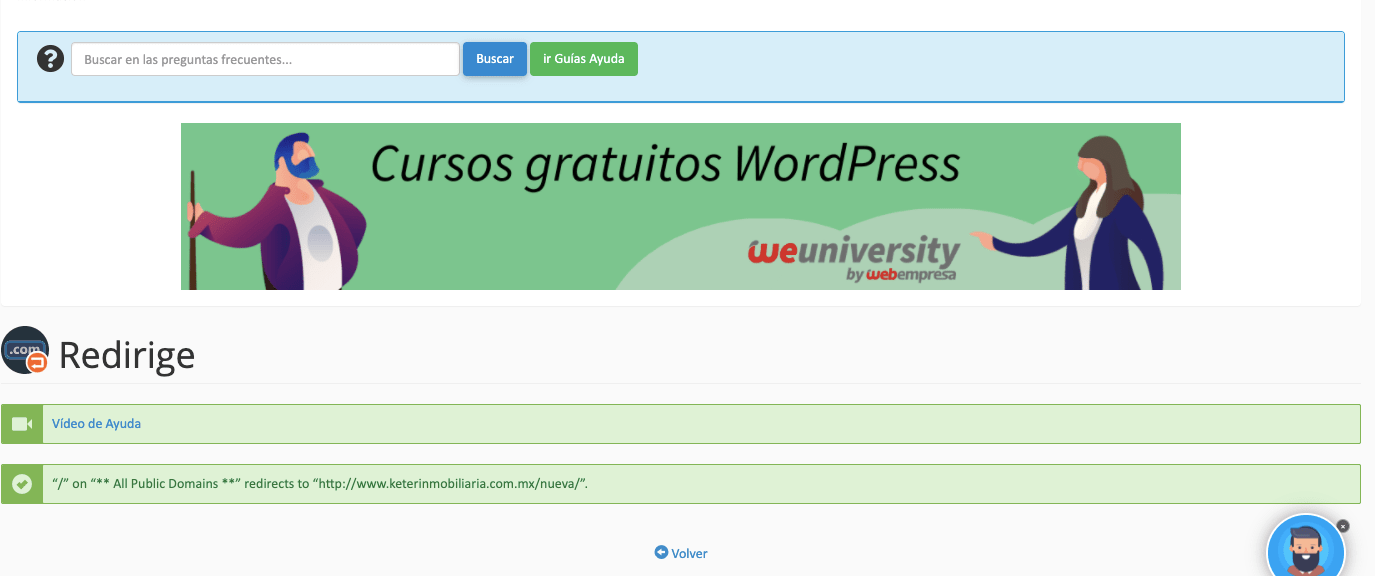The width and height of the screenshot is (1375, 576).
Task: Close the chat assistant bubble
Action: coord(1343,526)
